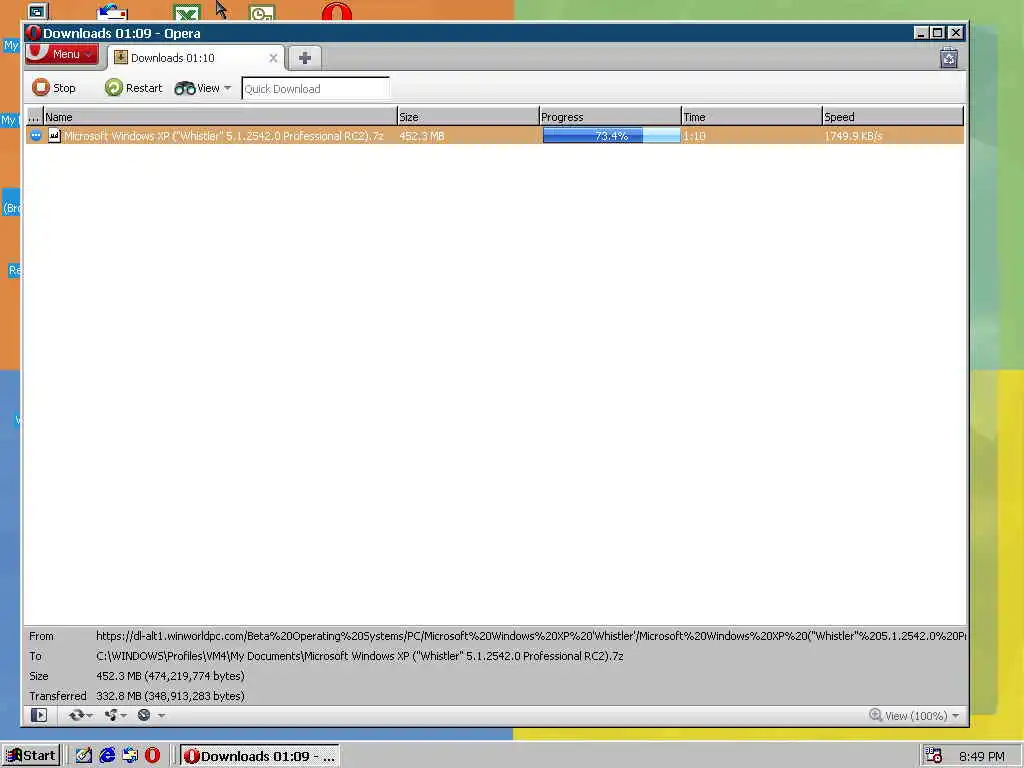The height and width of the screenshot is (768, 1024).
Task: Click the 73.4% progress bar
Action: 611,136
